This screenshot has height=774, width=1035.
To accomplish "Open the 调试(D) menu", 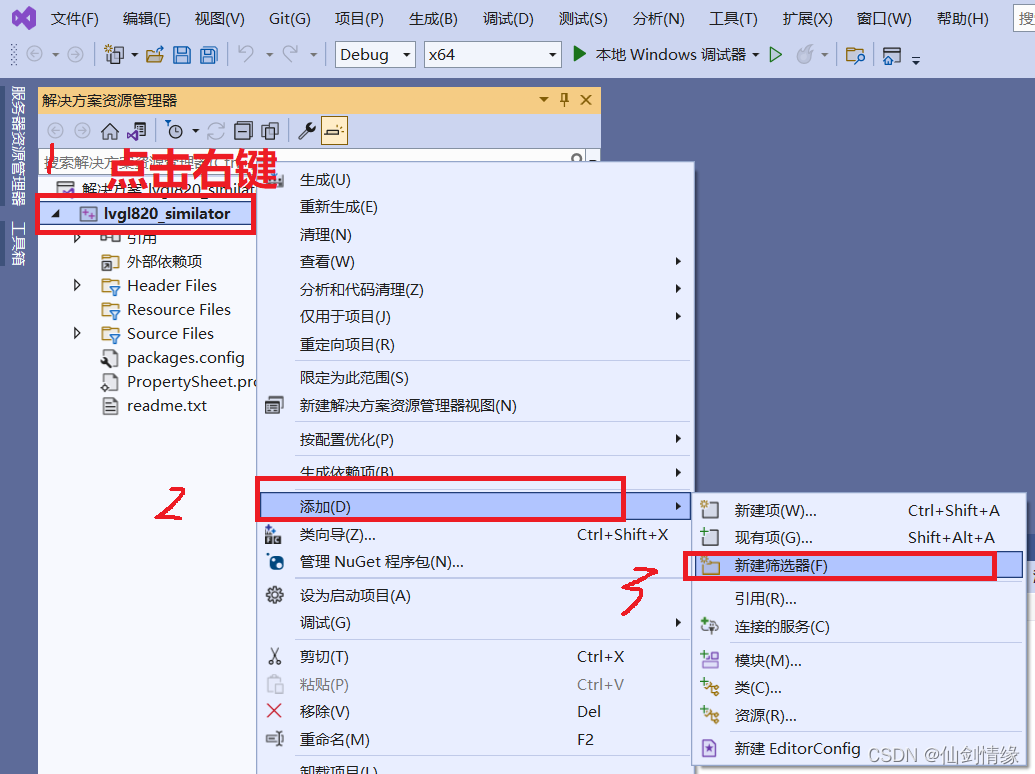I will [508, 18].
